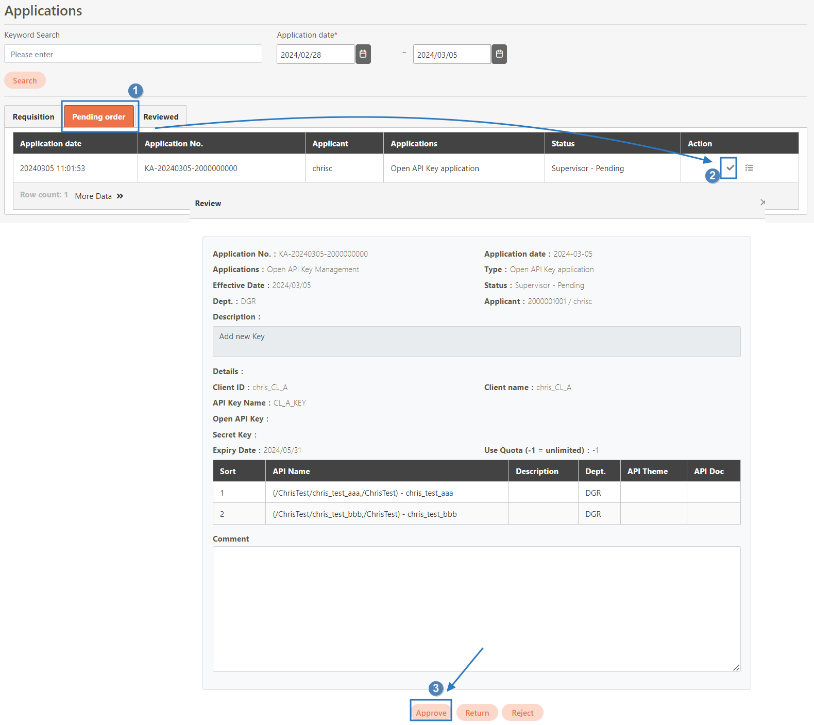Click the Search button
814x725 pixels.
tap(25, 80)
